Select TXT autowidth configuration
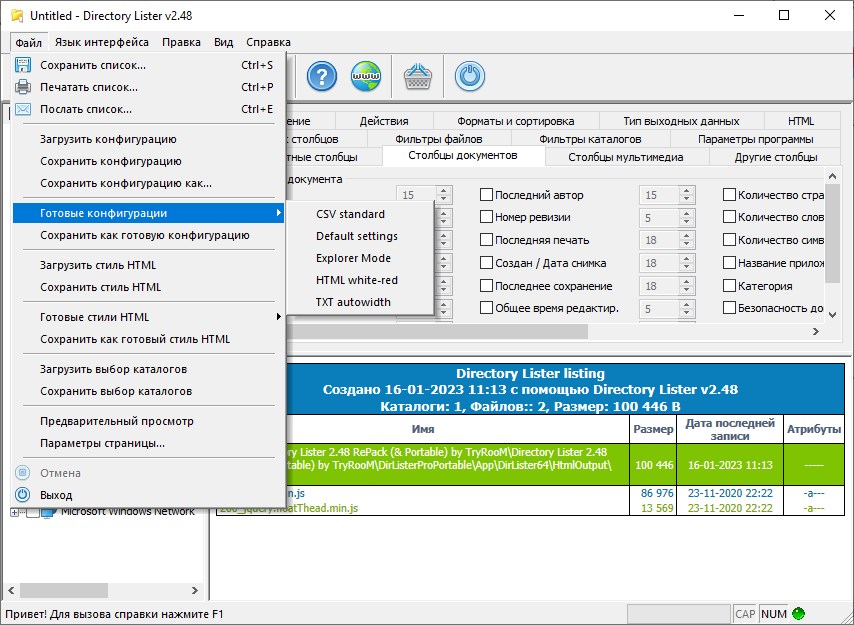Screen dimensions: 854x625 click(x=360, y=302)
